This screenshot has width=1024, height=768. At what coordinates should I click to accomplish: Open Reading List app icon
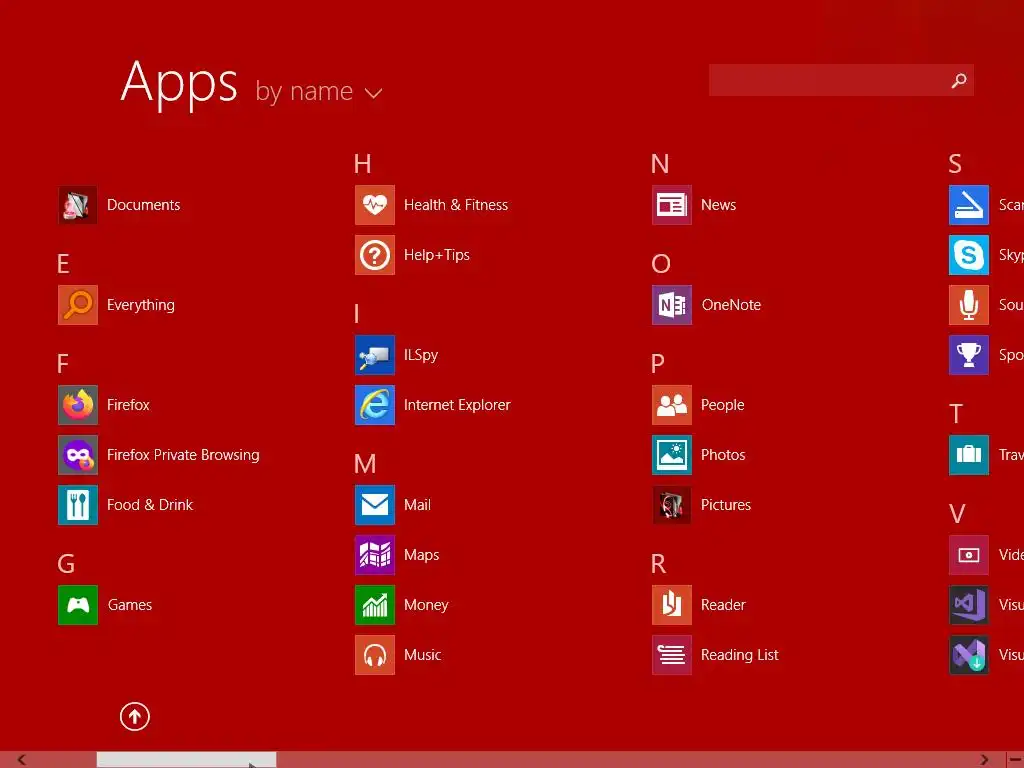pos(672,655)
